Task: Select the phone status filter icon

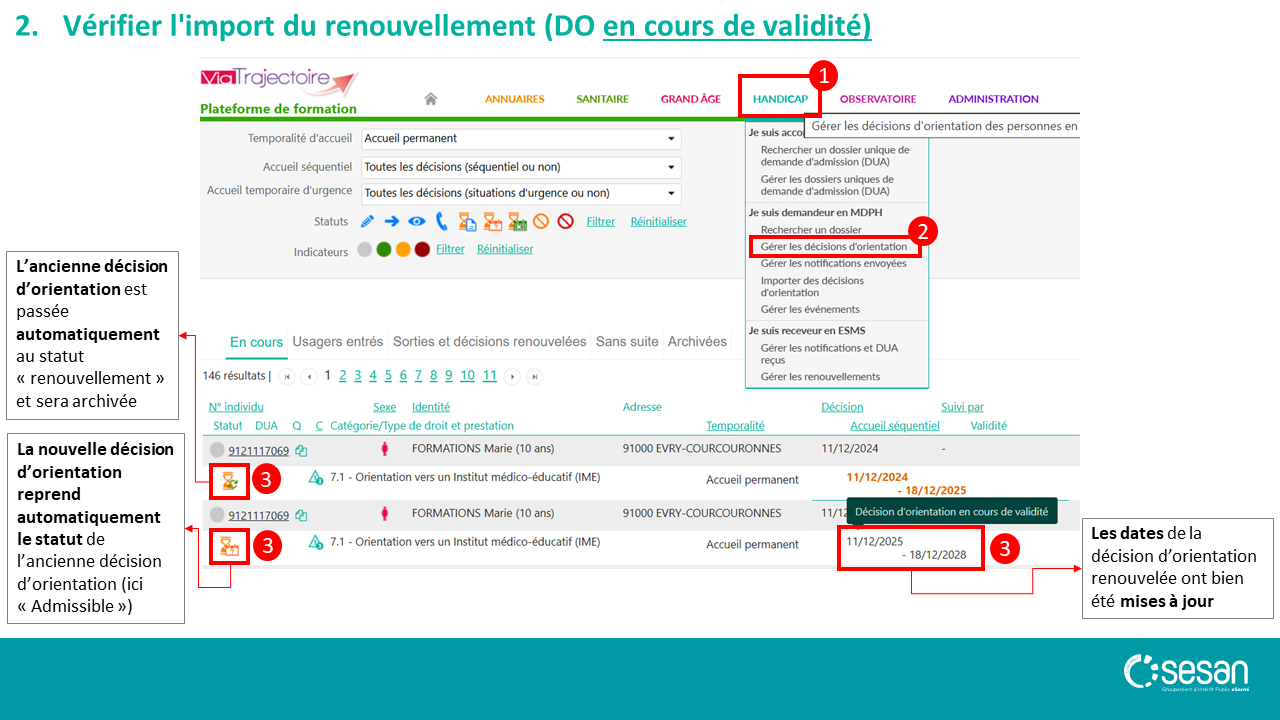Action: click(441, 222)
